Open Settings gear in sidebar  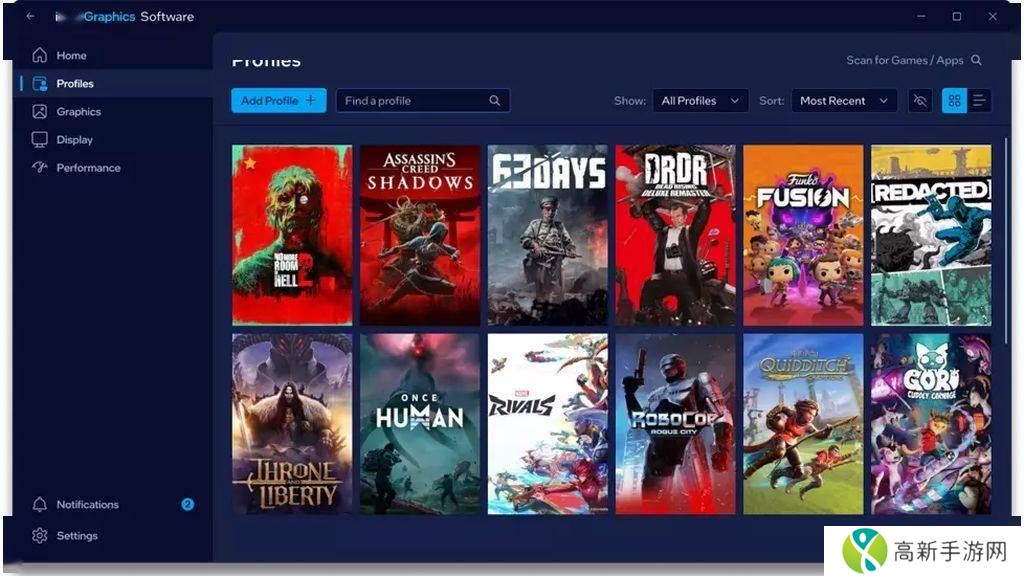click(x=40, y=536)
